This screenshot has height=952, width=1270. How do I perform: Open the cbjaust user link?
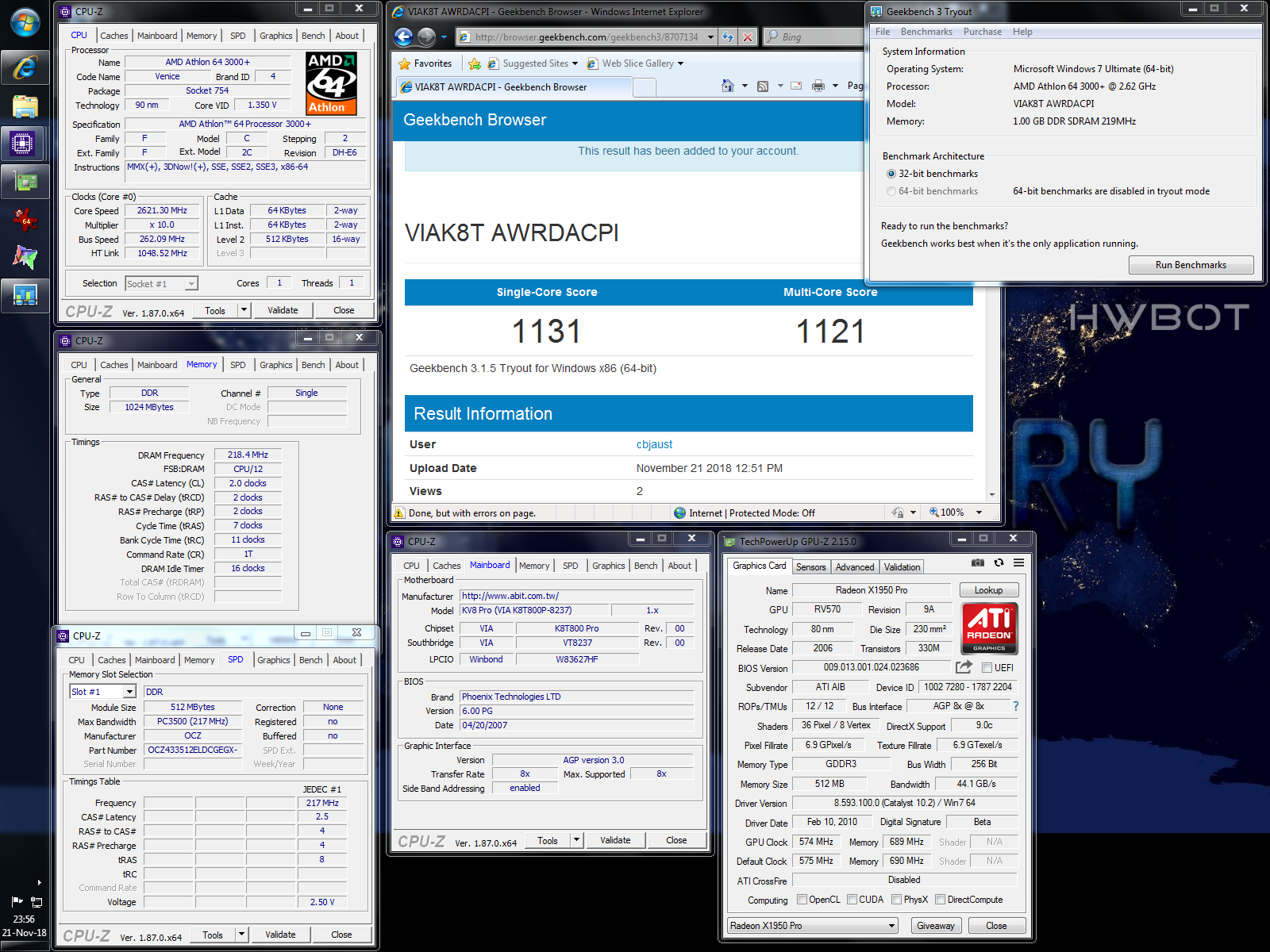click(654, 444)
